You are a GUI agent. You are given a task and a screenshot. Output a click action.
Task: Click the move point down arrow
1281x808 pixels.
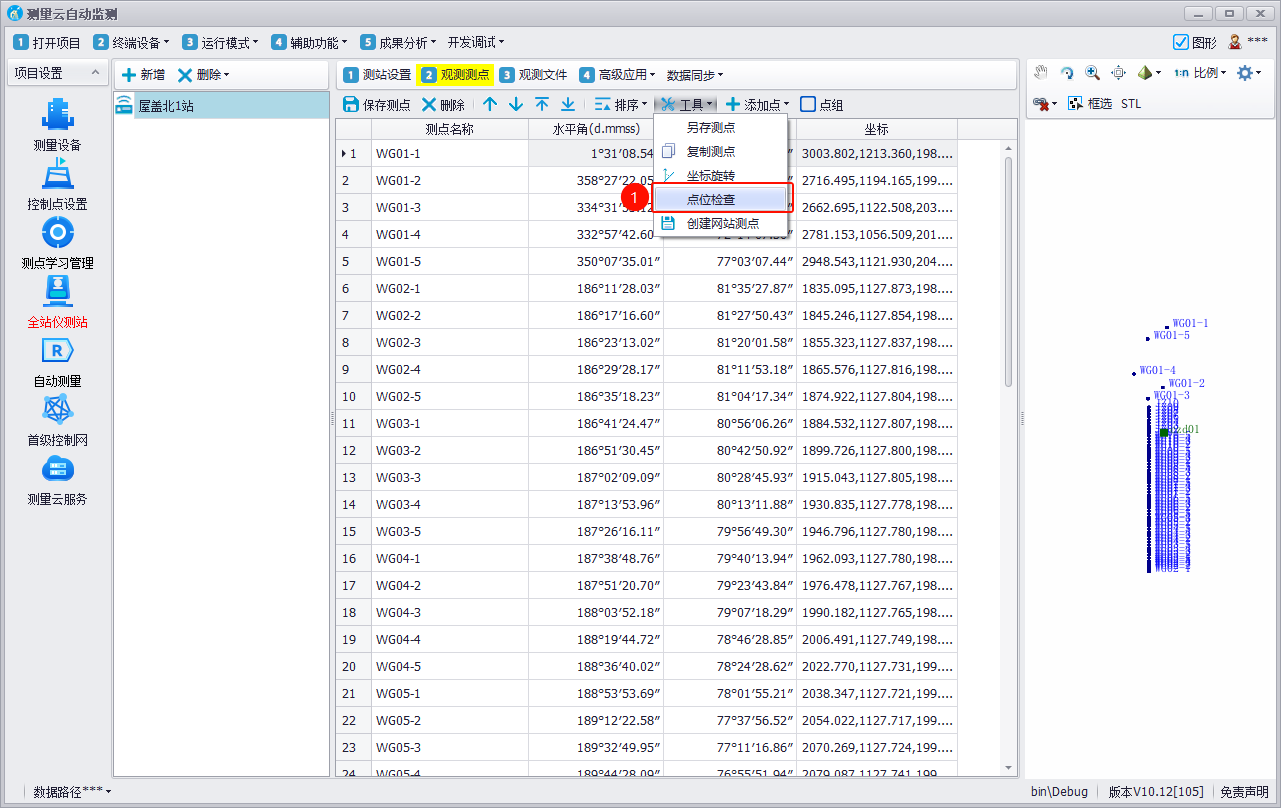click(516, 104)
